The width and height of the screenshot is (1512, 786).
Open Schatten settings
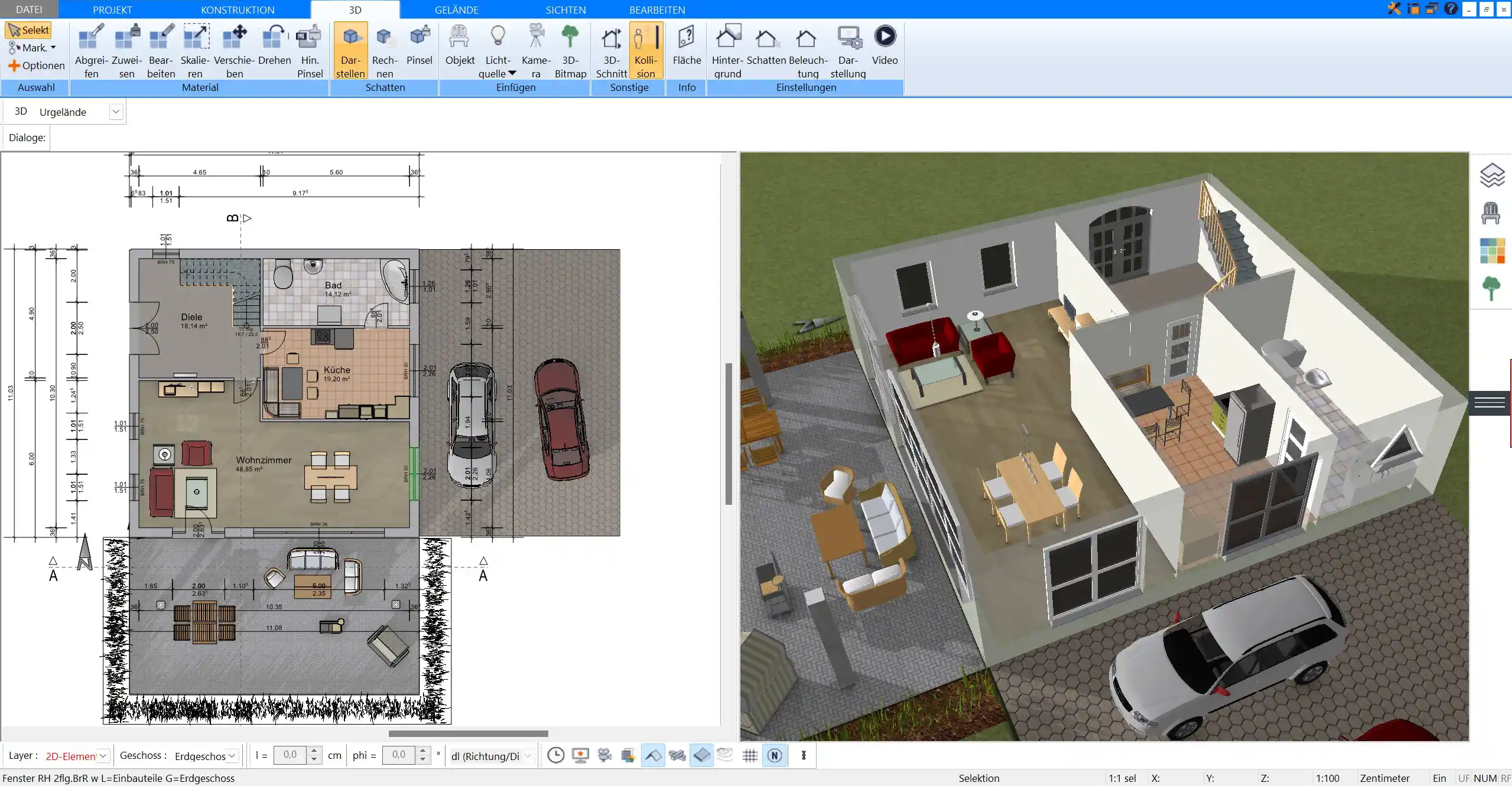[x=766, y=45]
